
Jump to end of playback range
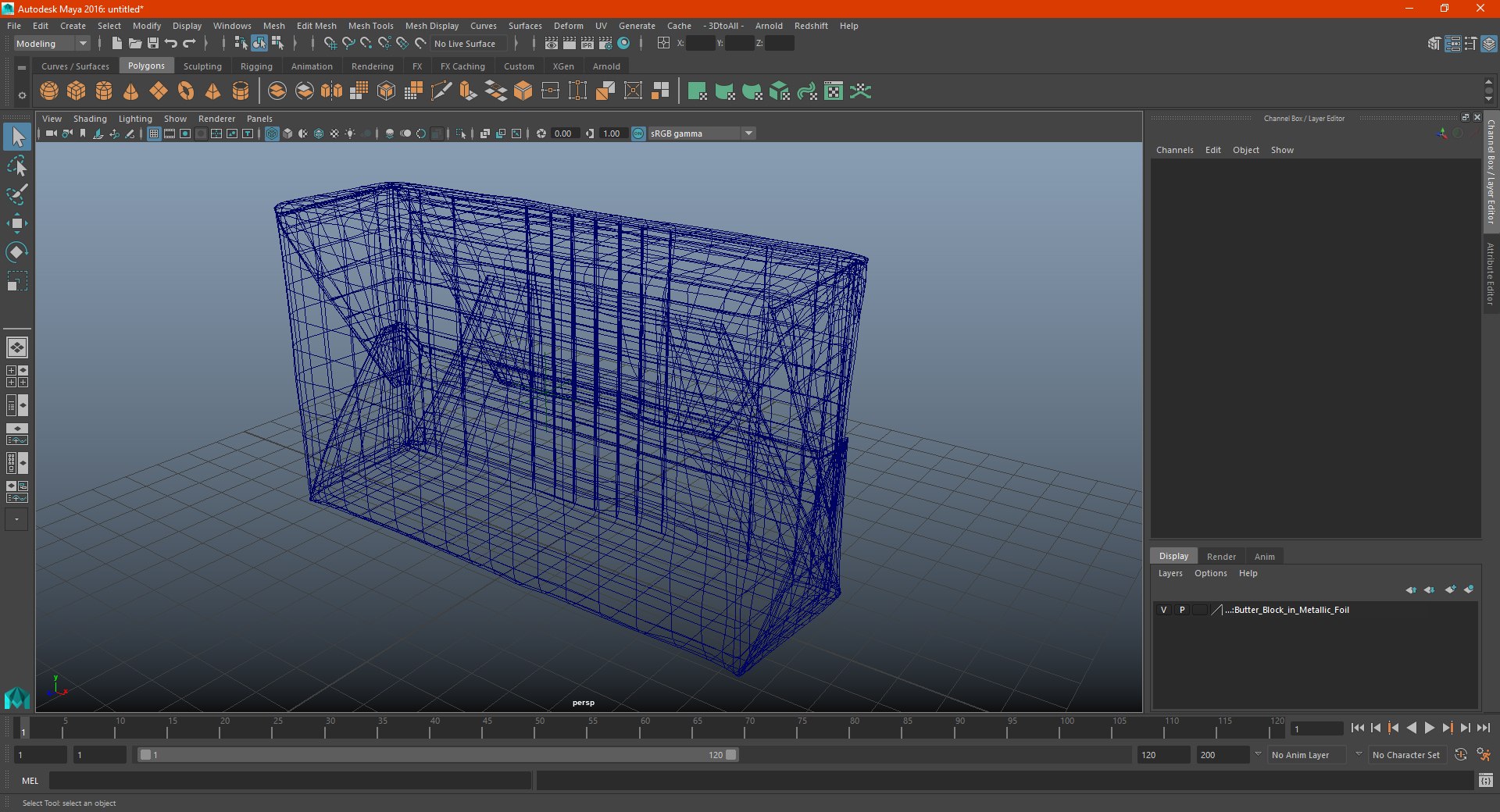[x=1483, y=728]
